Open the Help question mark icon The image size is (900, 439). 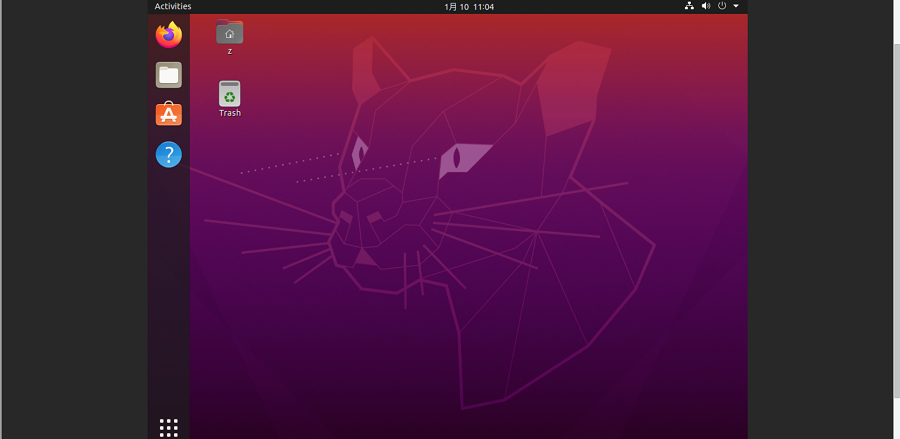[x=168, y=155]
